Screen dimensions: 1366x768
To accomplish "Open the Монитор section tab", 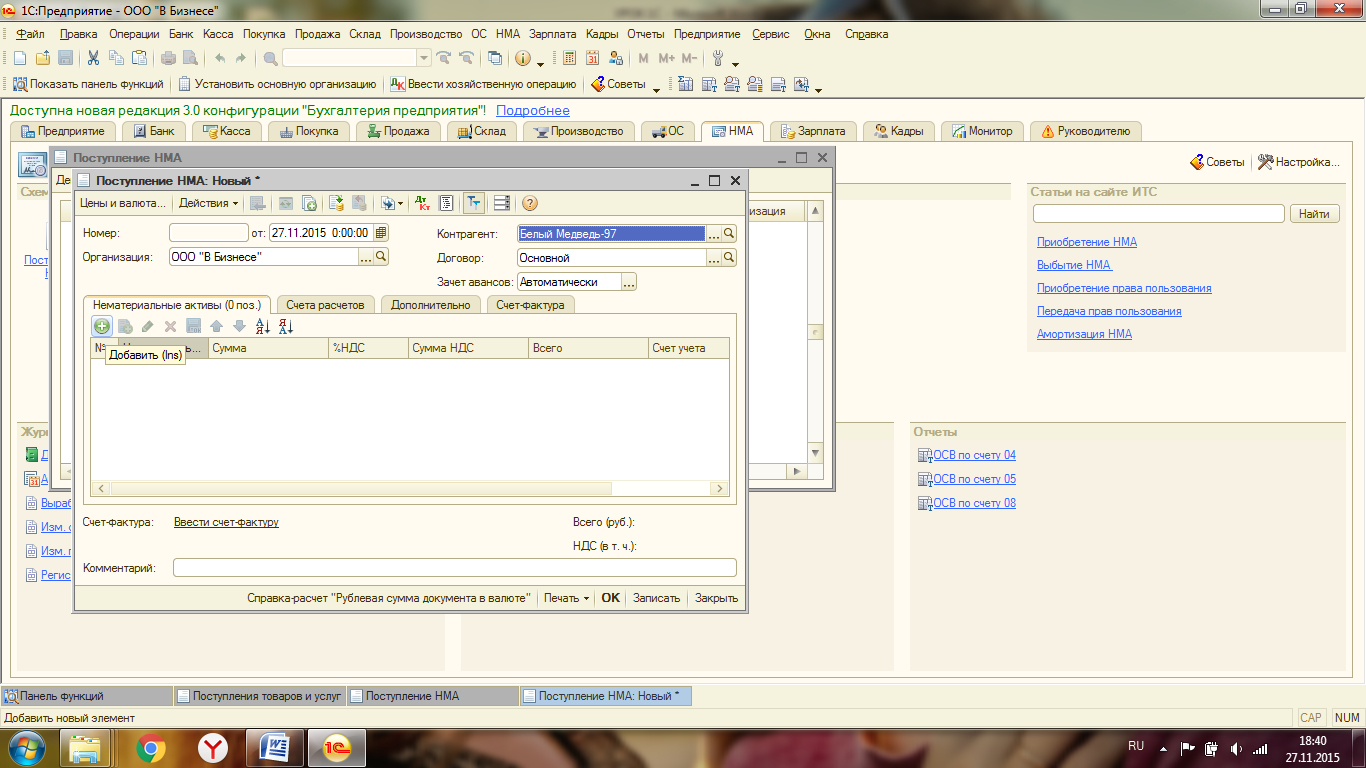I will (x=983, y=131).
